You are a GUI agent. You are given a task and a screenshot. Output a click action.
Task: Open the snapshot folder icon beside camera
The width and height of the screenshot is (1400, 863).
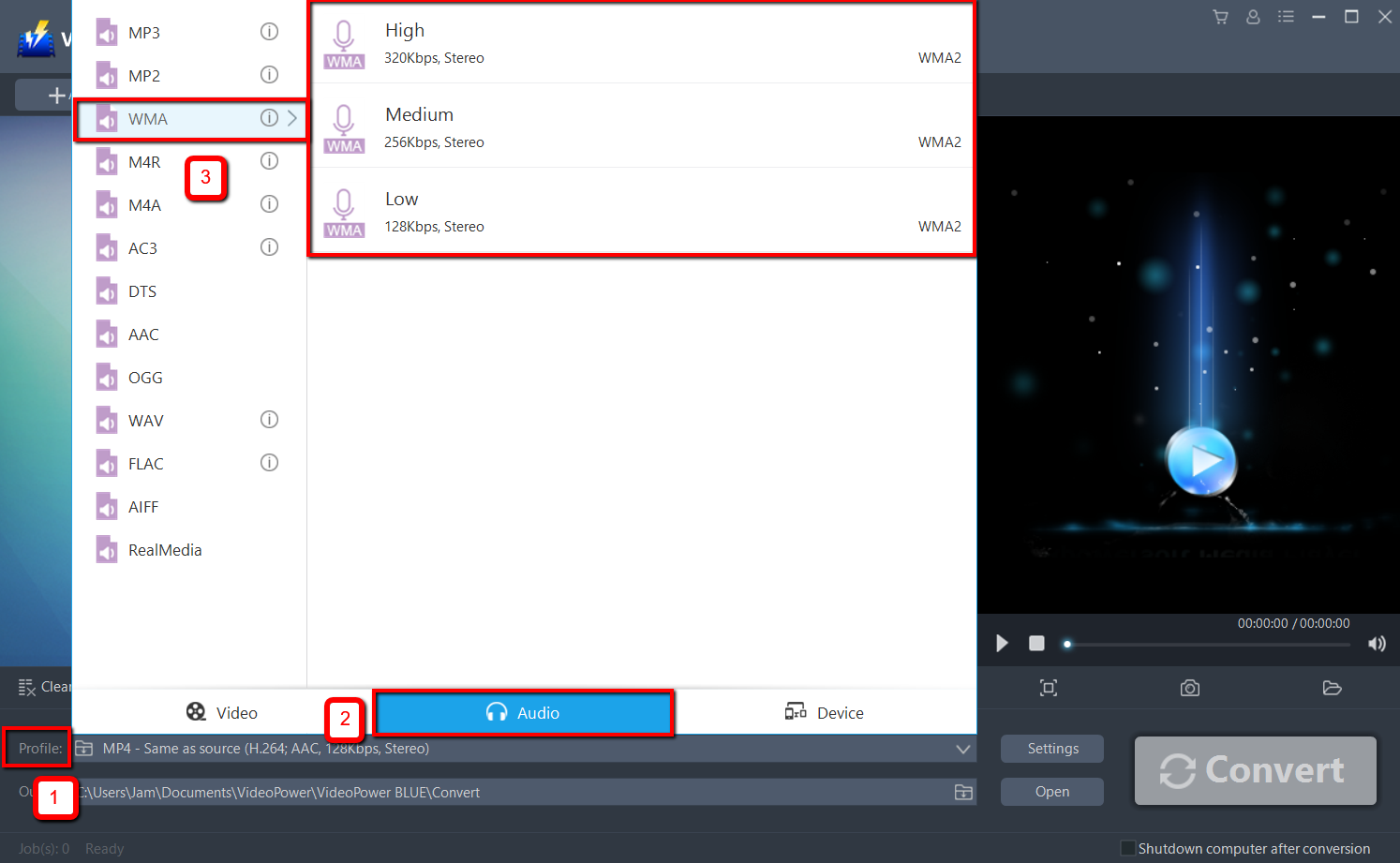1332,687
